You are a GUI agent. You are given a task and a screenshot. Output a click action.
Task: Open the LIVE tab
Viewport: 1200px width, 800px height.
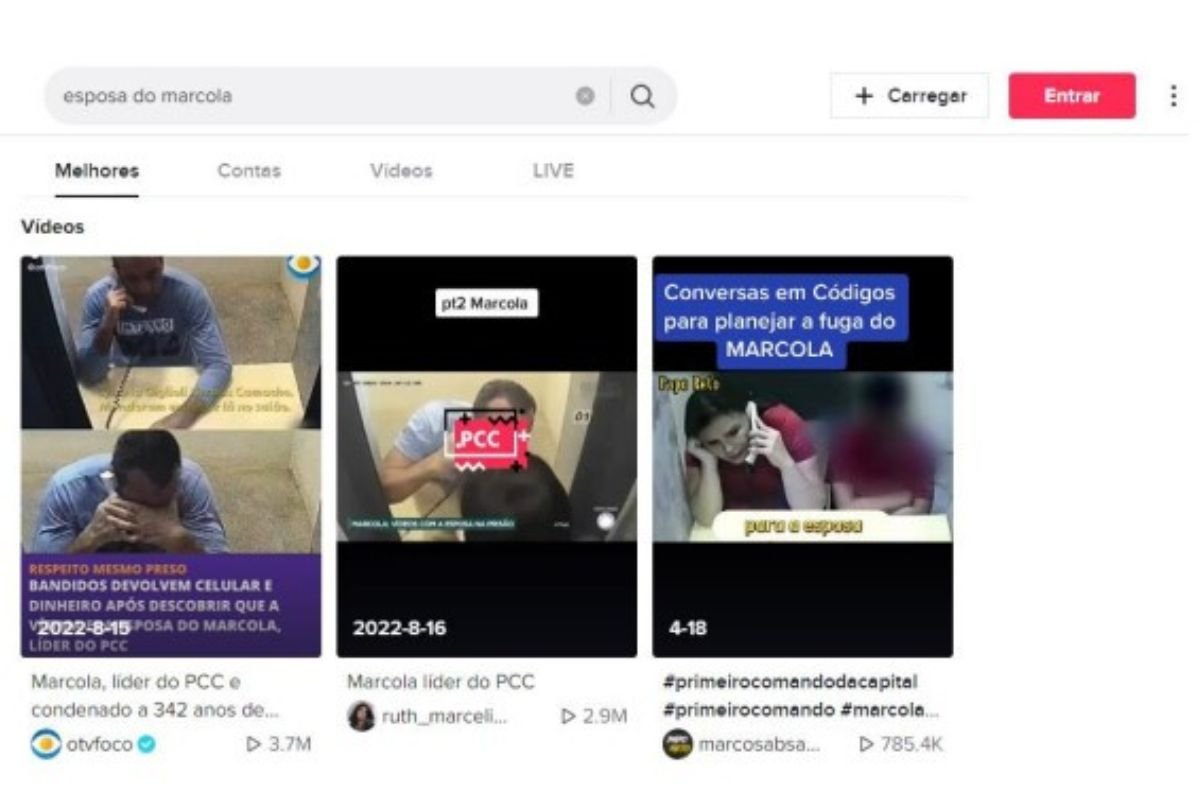coord(553,171)
